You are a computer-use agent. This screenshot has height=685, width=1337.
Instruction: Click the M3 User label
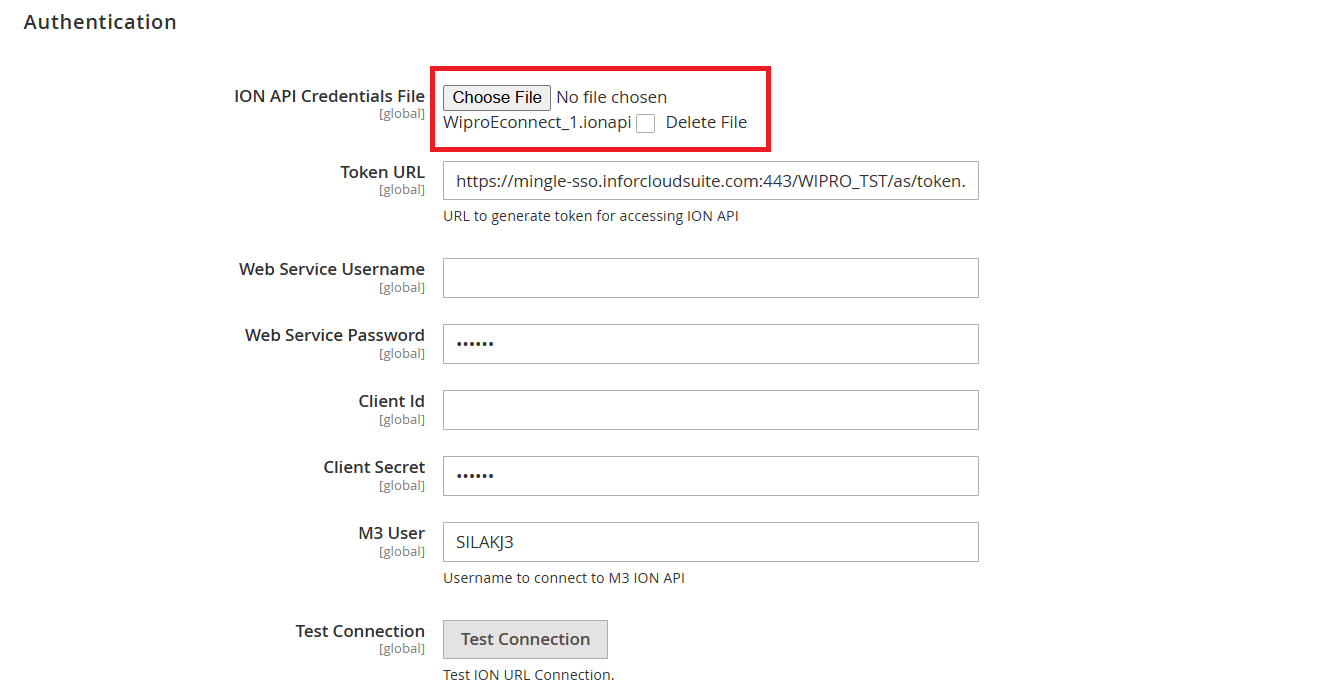pyautogui.click(x=392, y=533)
